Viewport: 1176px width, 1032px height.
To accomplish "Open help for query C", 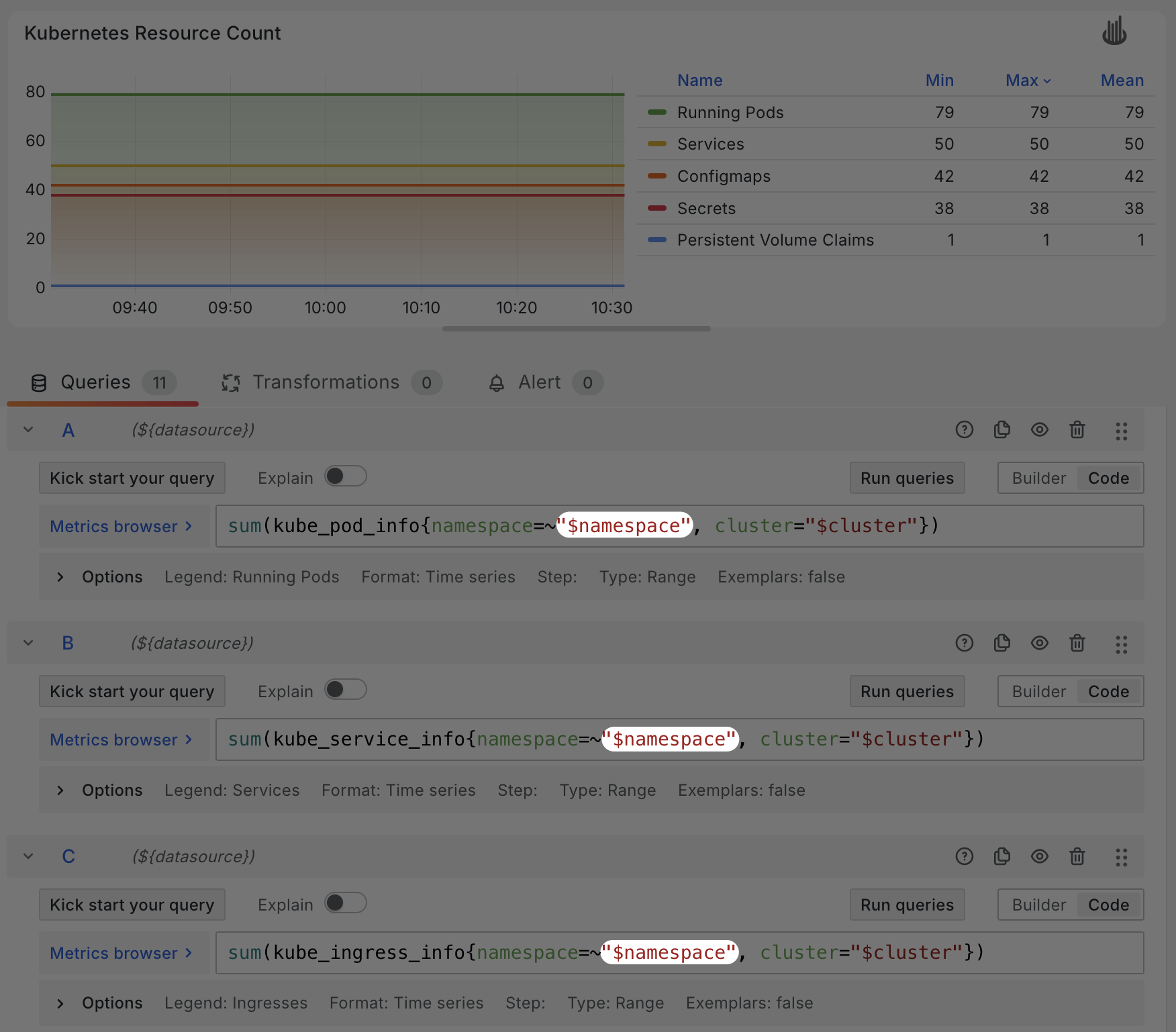I will [965, 856].
